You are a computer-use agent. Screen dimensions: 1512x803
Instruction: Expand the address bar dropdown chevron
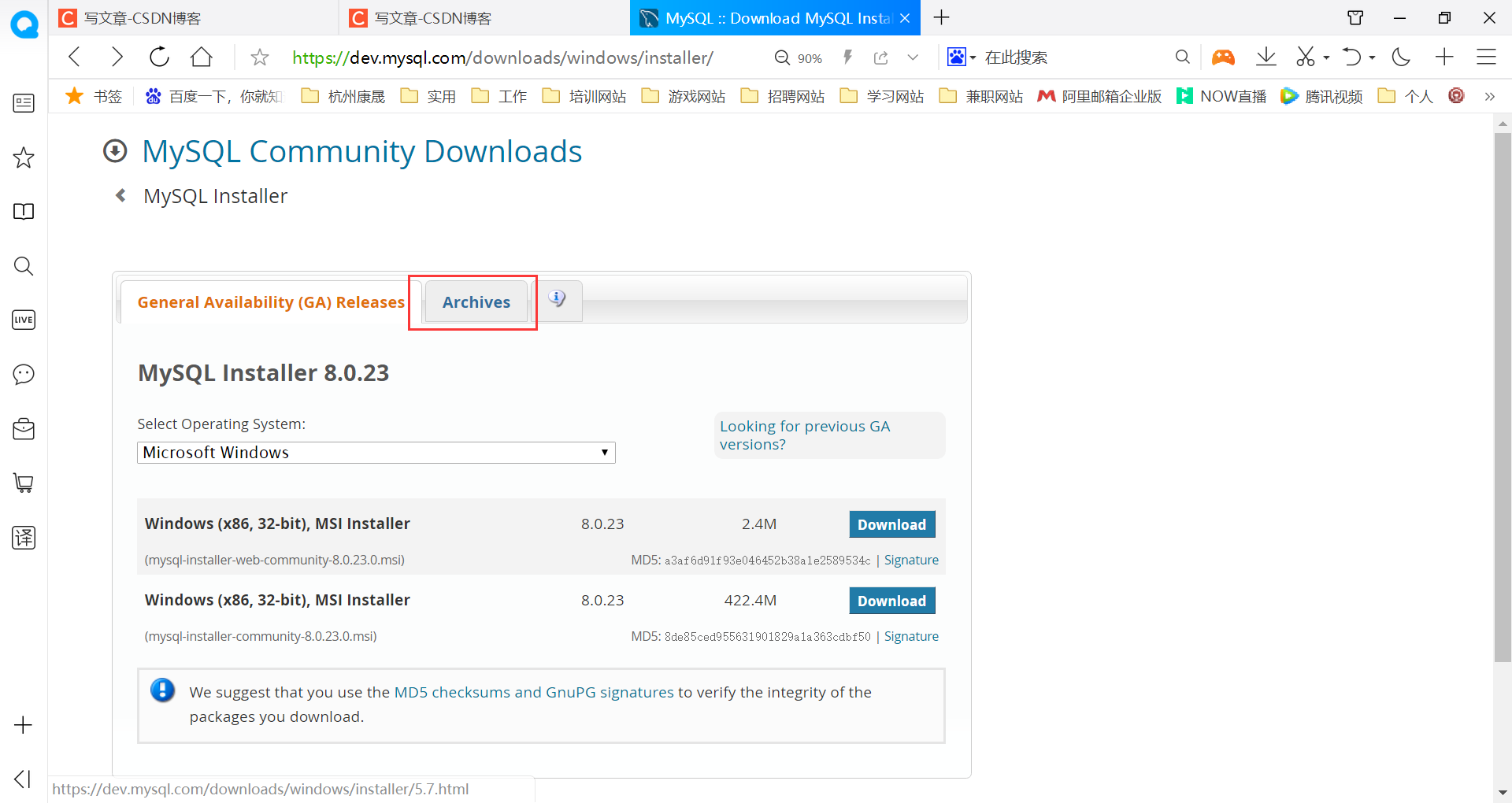pos(913,57)
